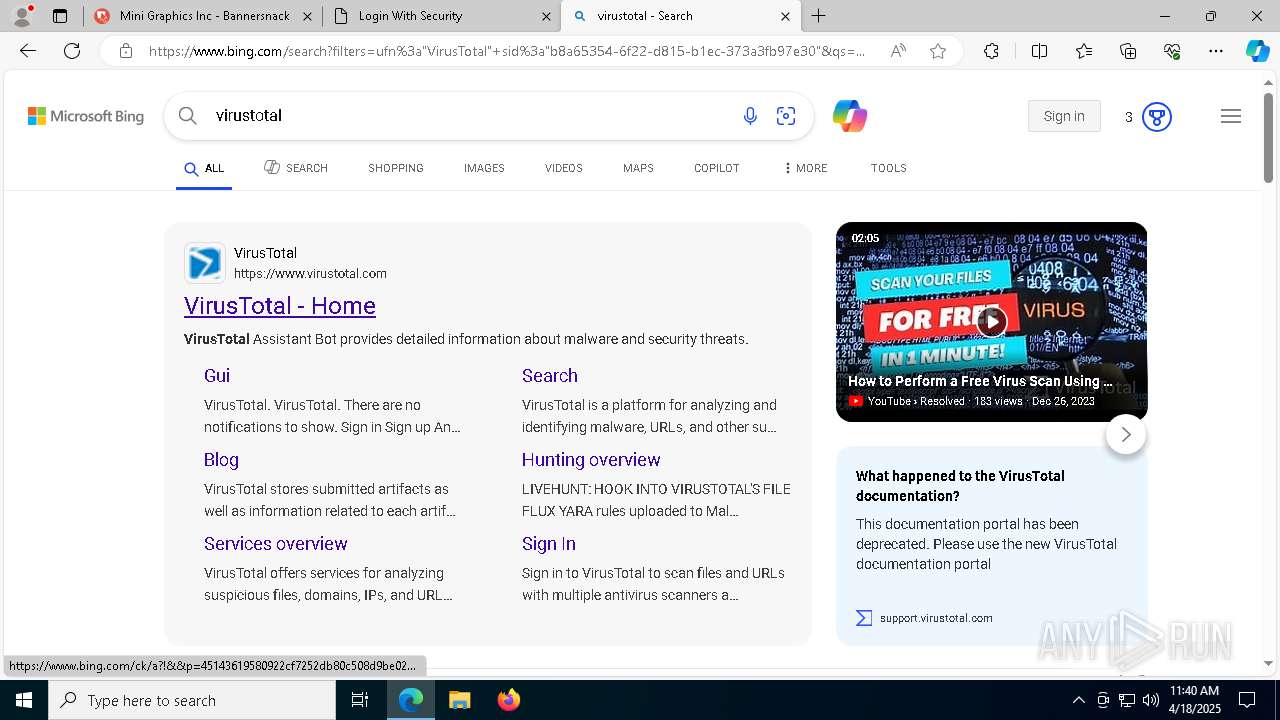1280x720 pixels.
Task: Switch to the Login With Security tab
Action: click(442, 16)
